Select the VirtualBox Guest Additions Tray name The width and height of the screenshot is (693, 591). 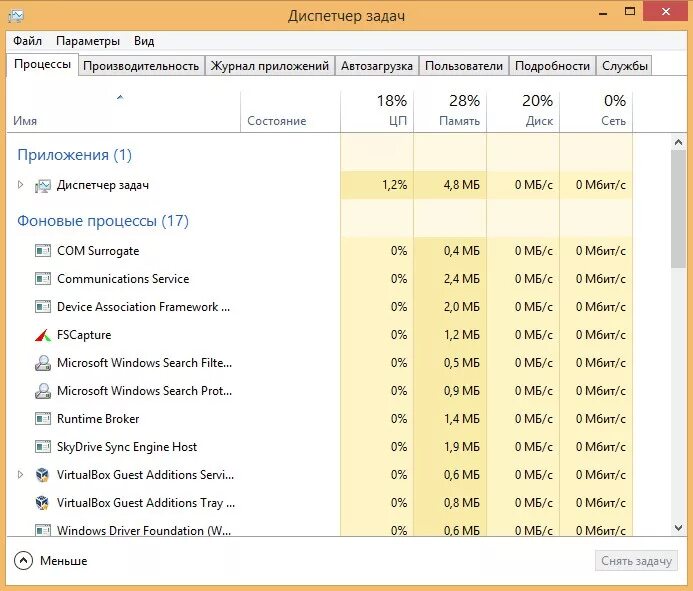(146, 503)
